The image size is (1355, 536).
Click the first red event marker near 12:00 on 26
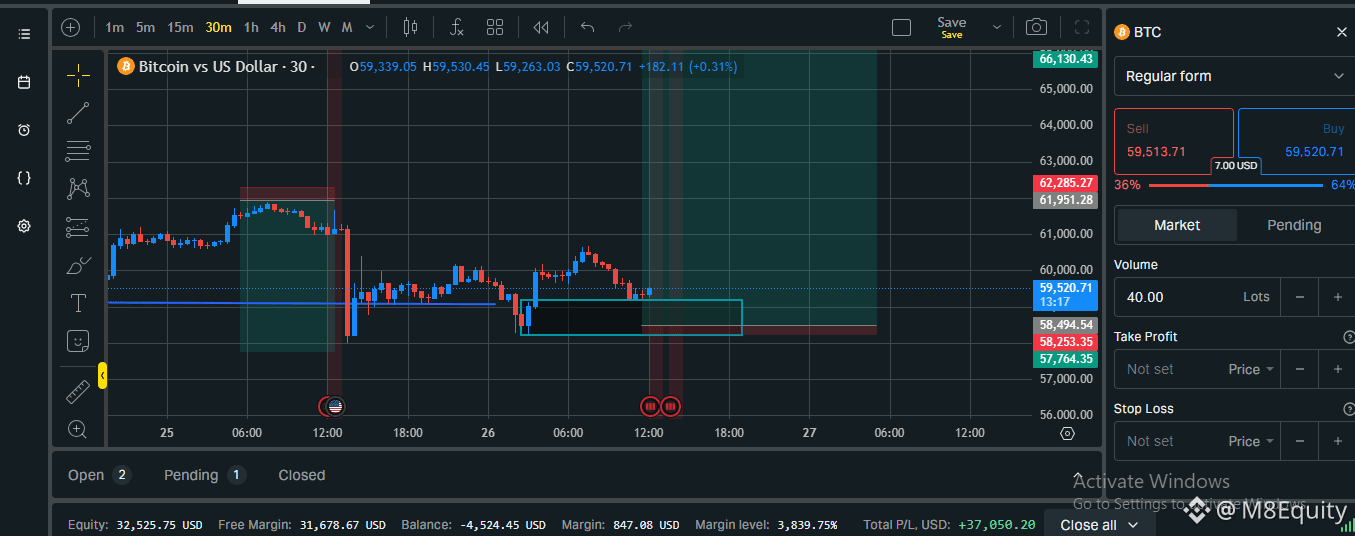point(650,406)
